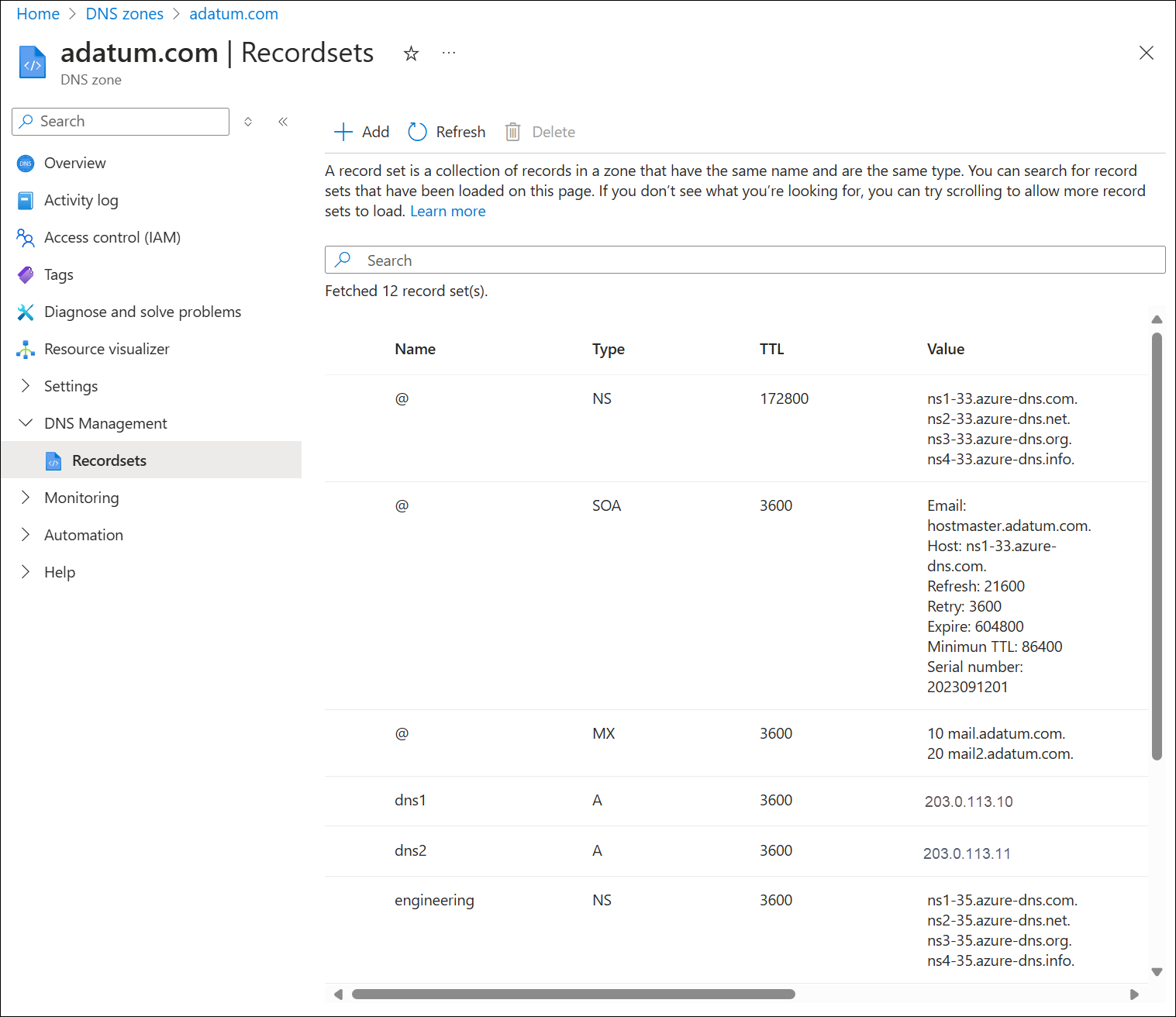Screen dimensions: 1176x1017
Task: Open the Resource visualizer
Action: (x=106, y=349)
